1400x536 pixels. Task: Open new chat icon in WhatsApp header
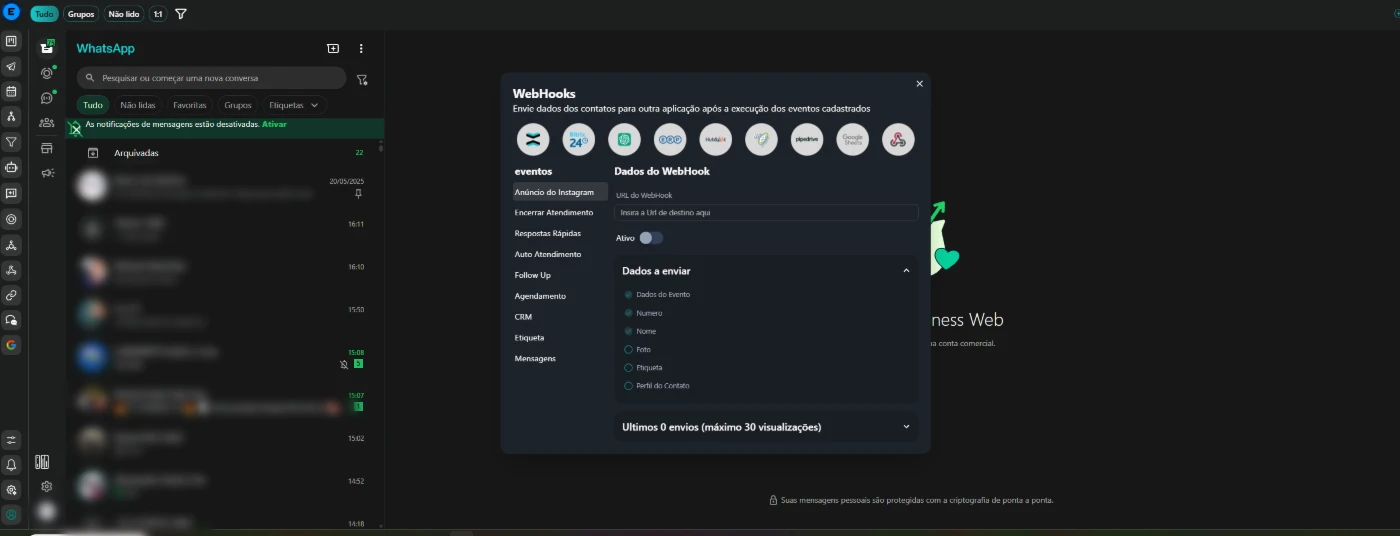pos(333,48)
